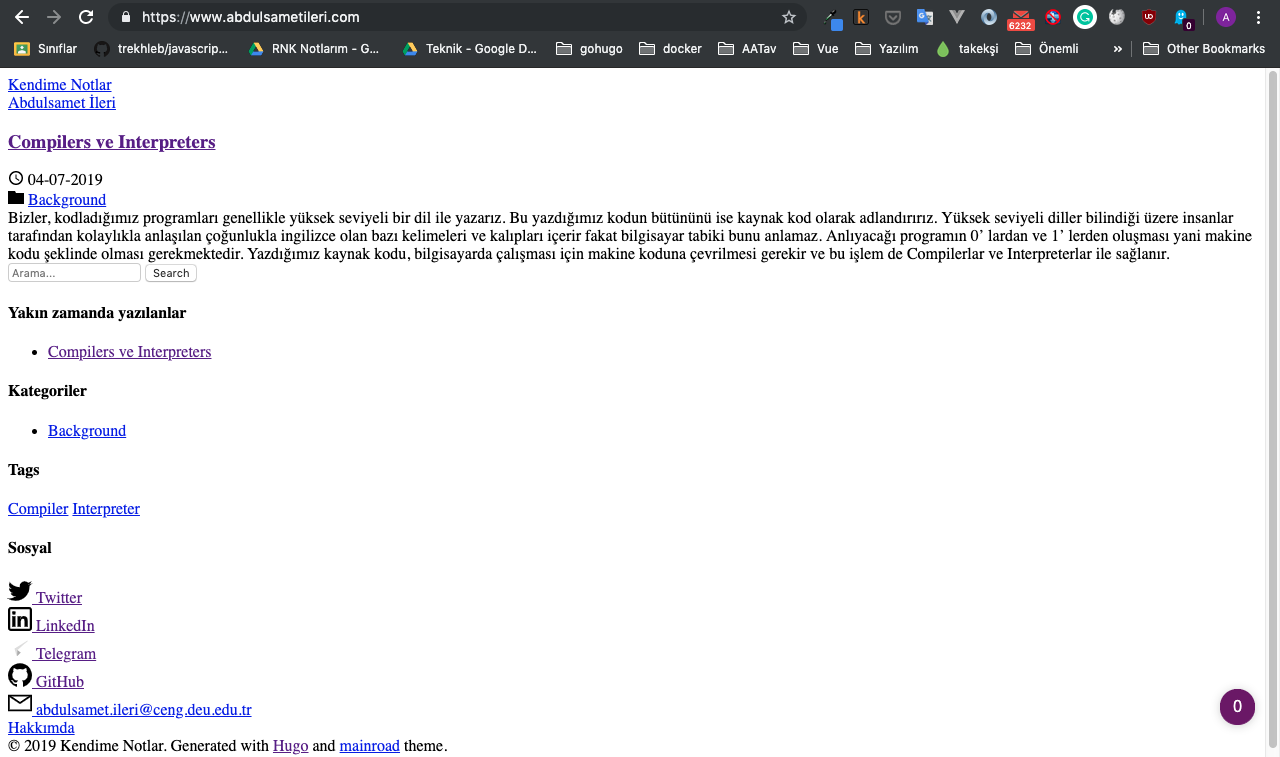Click inside the Arama search field

tap(74, 272)
